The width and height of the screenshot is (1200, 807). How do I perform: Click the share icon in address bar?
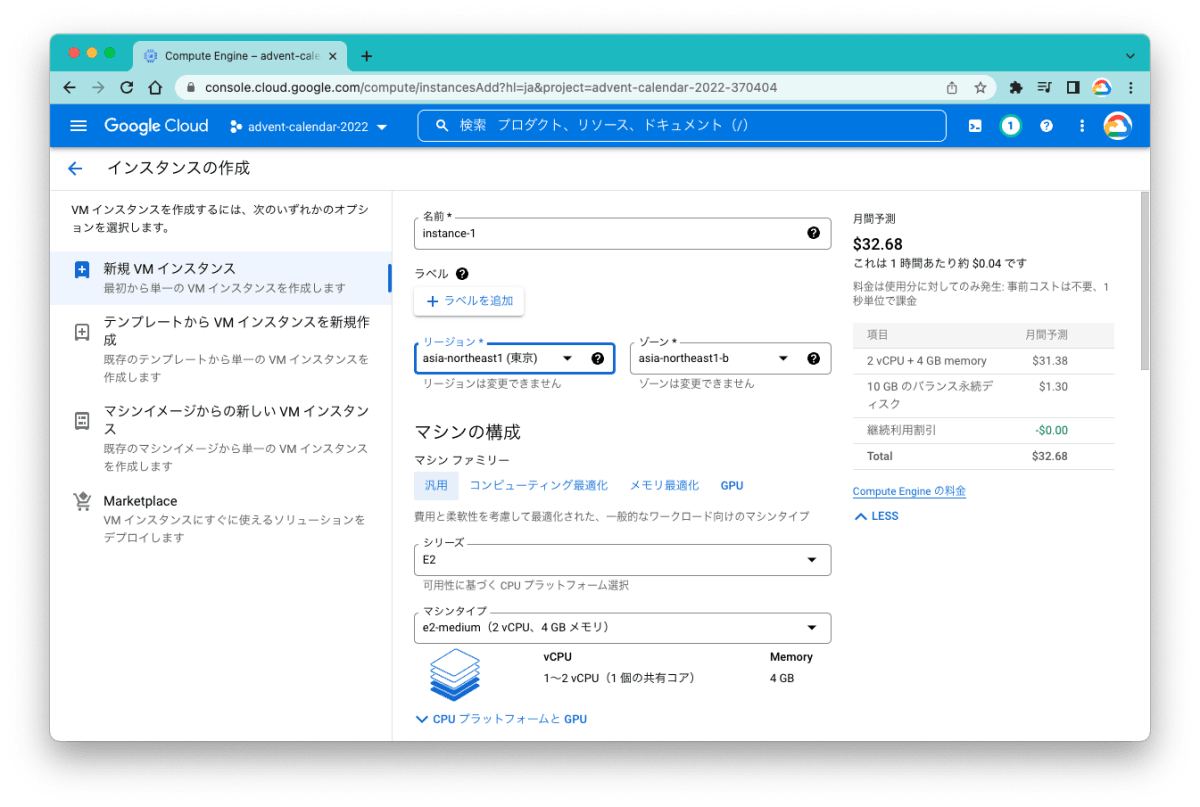tap(952, 87)
